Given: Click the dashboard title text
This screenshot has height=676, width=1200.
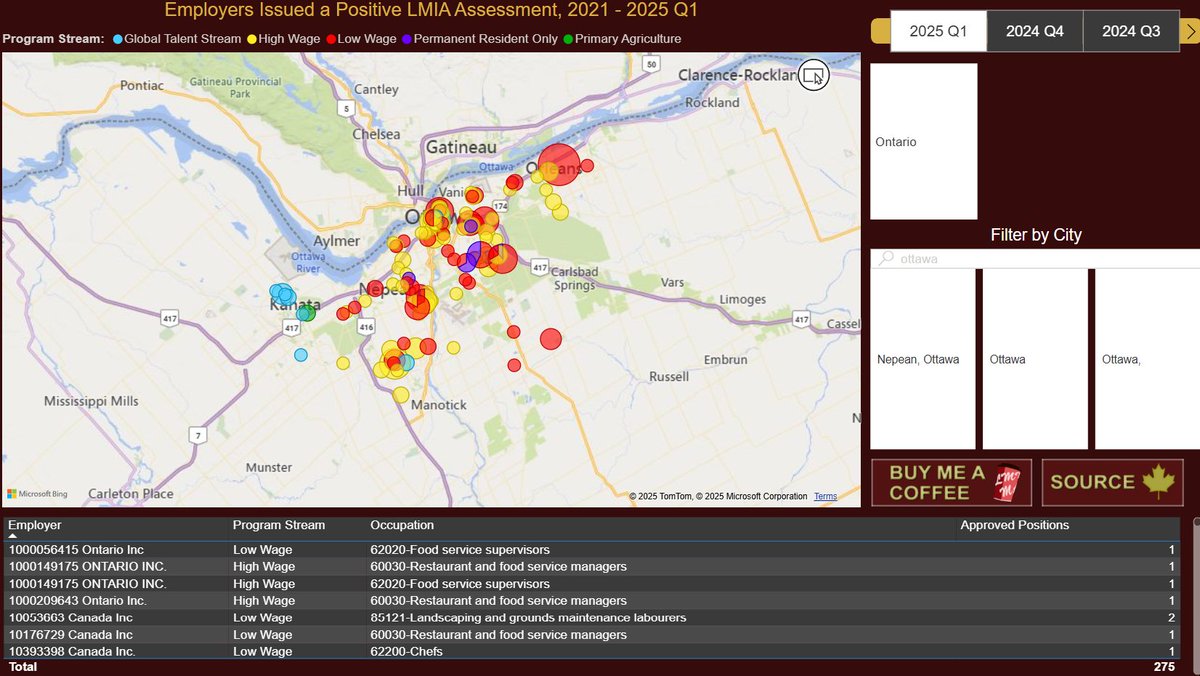Looking at the screenshot, I should pyautogui.click(x=431, y=11).
